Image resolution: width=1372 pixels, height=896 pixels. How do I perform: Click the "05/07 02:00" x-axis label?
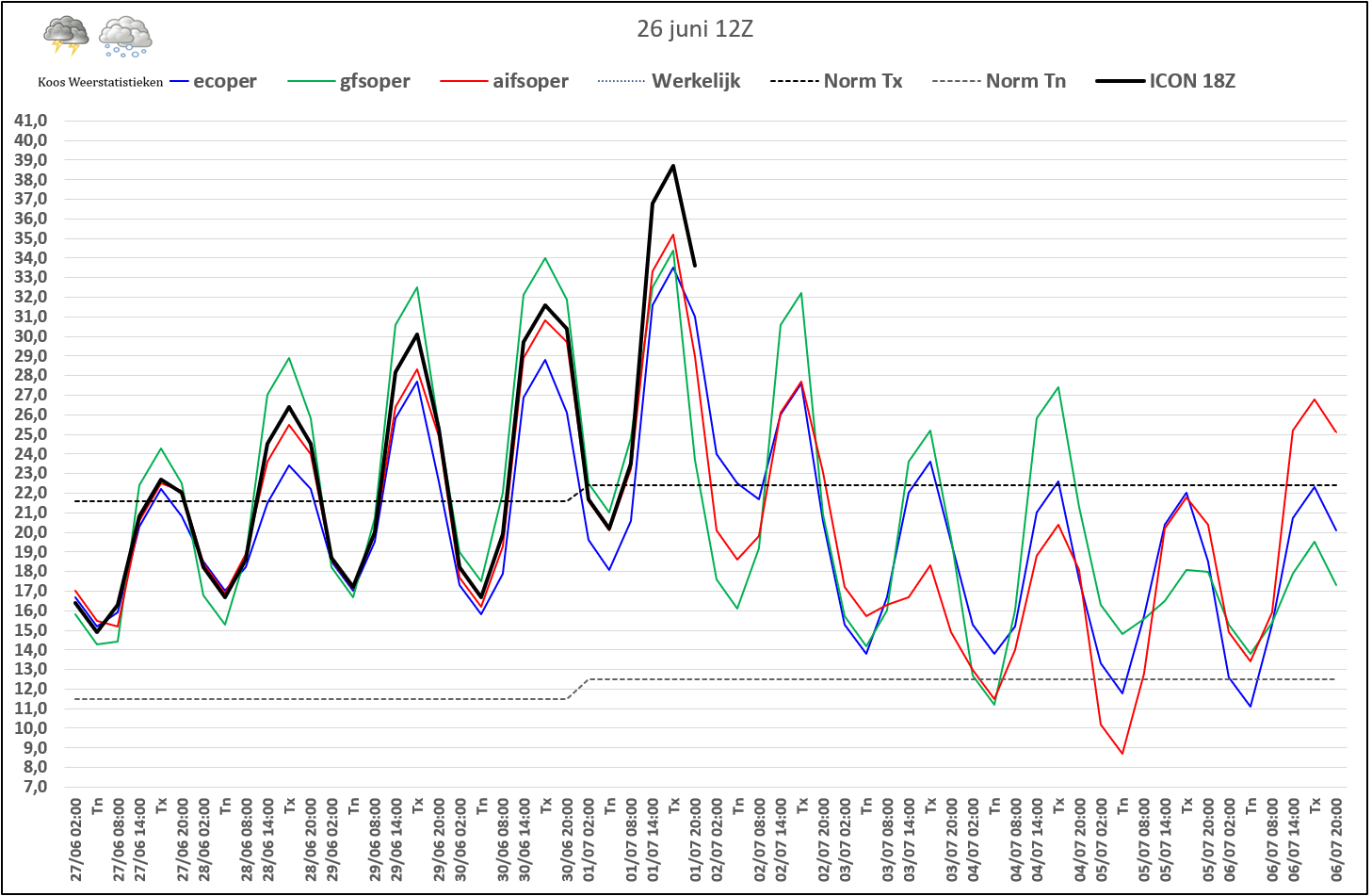(x=1101, y=840)
